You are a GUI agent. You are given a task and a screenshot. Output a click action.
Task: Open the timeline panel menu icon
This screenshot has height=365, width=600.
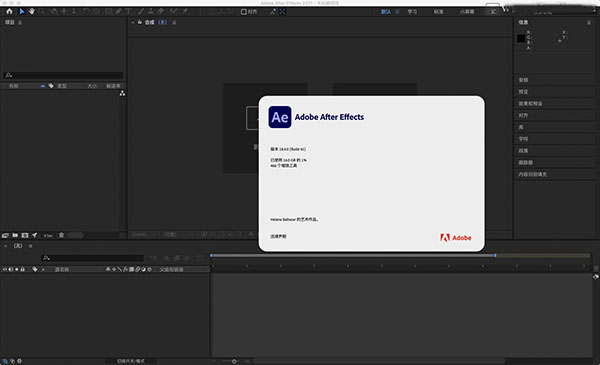coord(30,246)
